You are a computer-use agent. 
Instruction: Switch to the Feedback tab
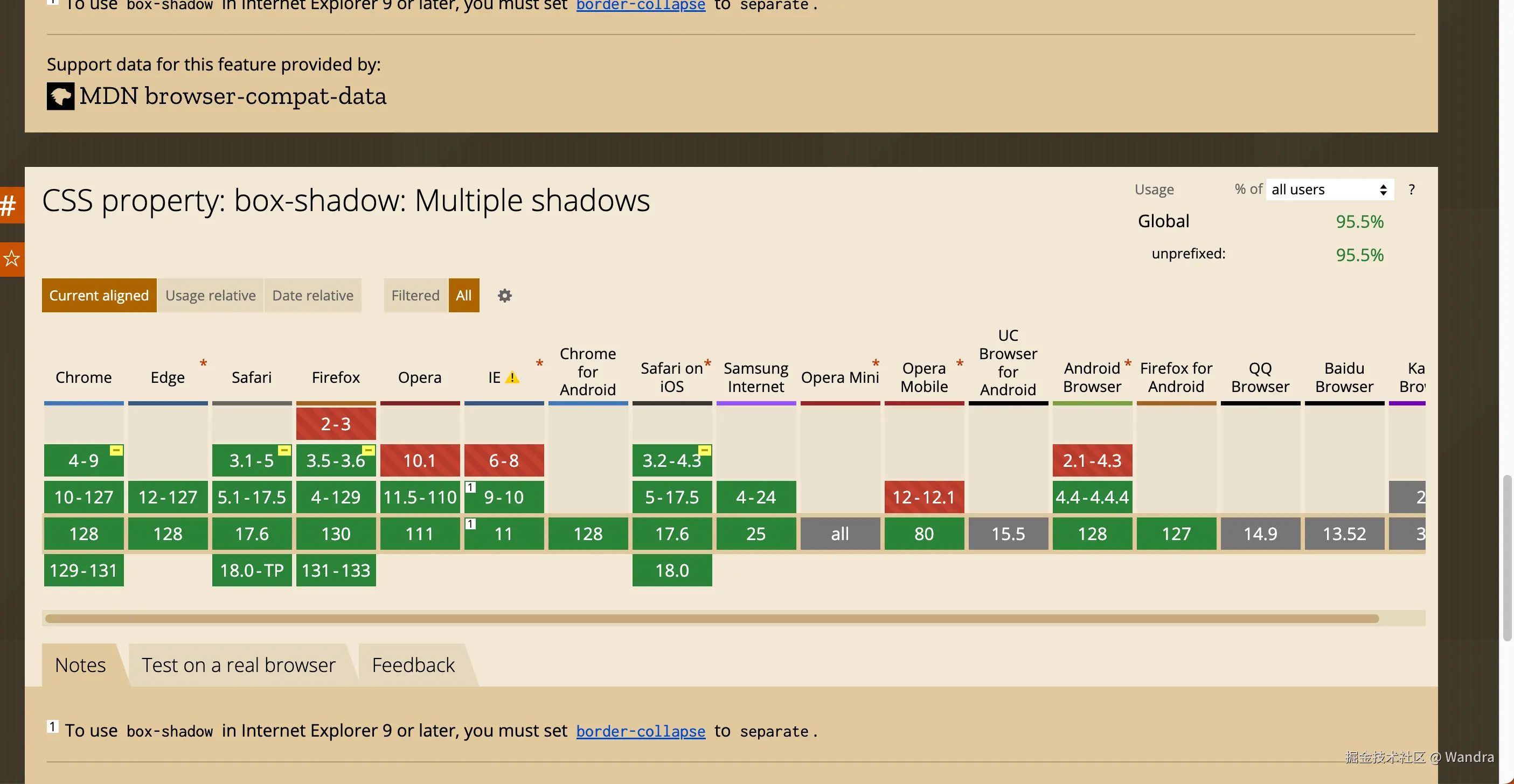tap(413, 665)
